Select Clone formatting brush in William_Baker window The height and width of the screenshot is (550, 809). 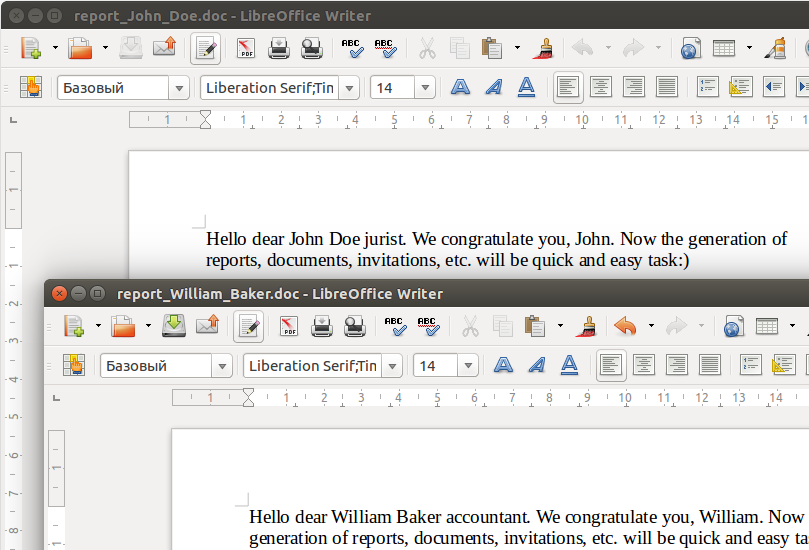[586, 327]
